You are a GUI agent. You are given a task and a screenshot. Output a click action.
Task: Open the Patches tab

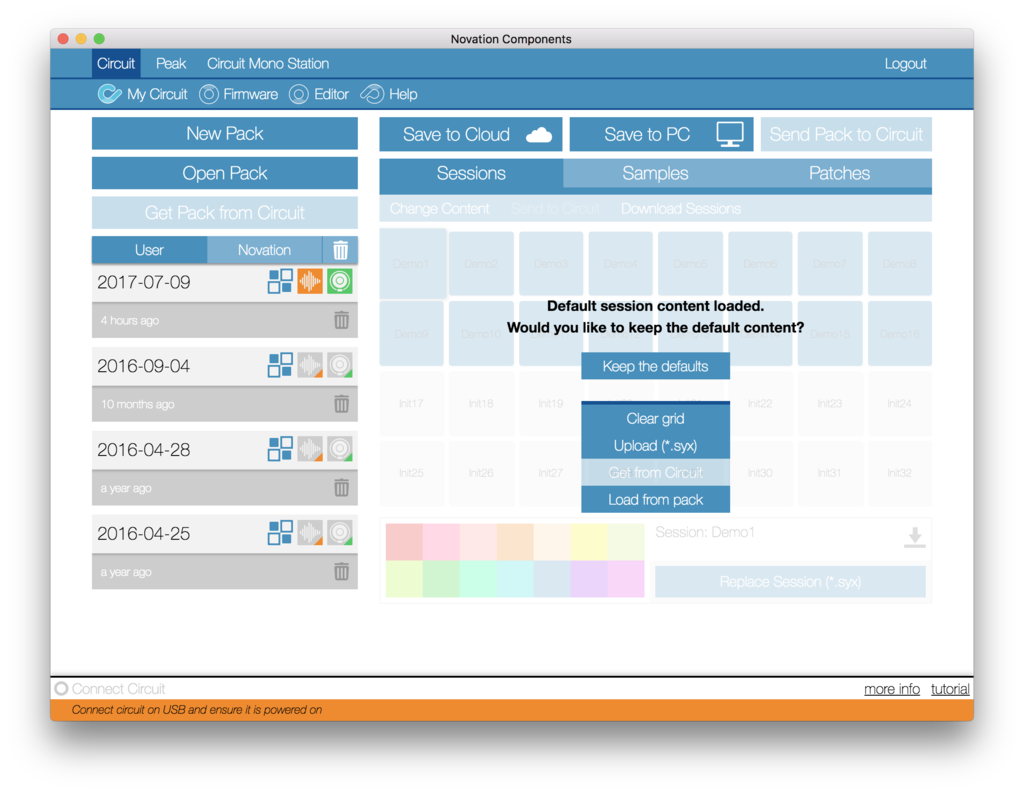click(839, 174)
